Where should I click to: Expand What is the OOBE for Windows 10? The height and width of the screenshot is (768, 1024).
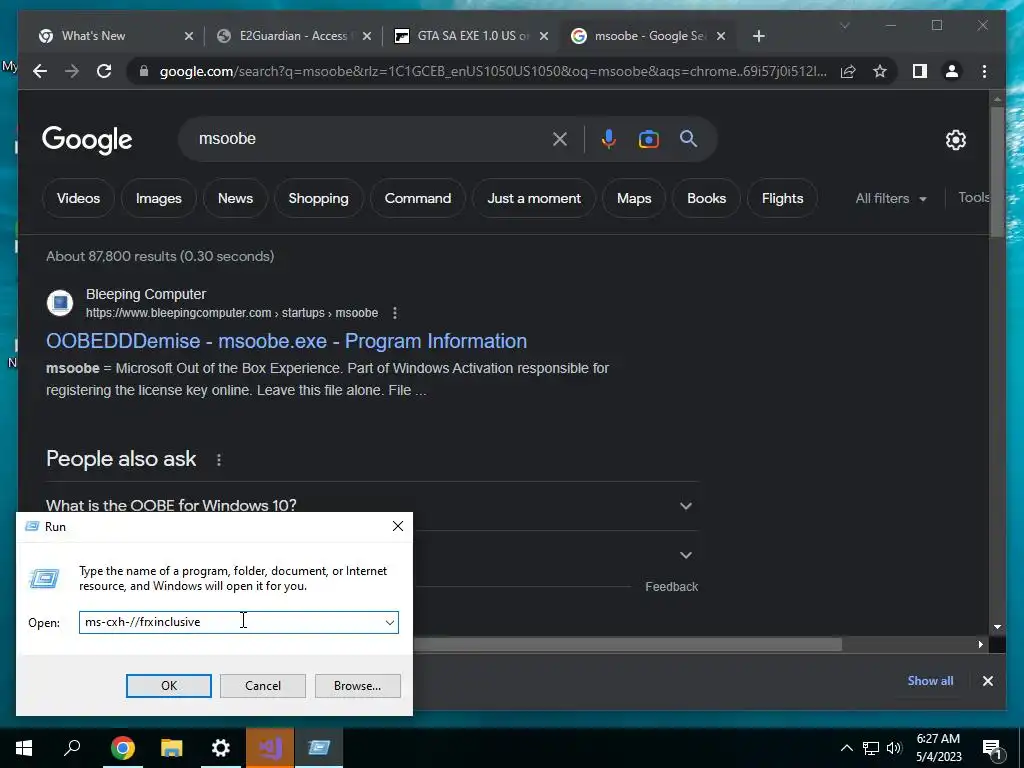(x=372, y=505)
